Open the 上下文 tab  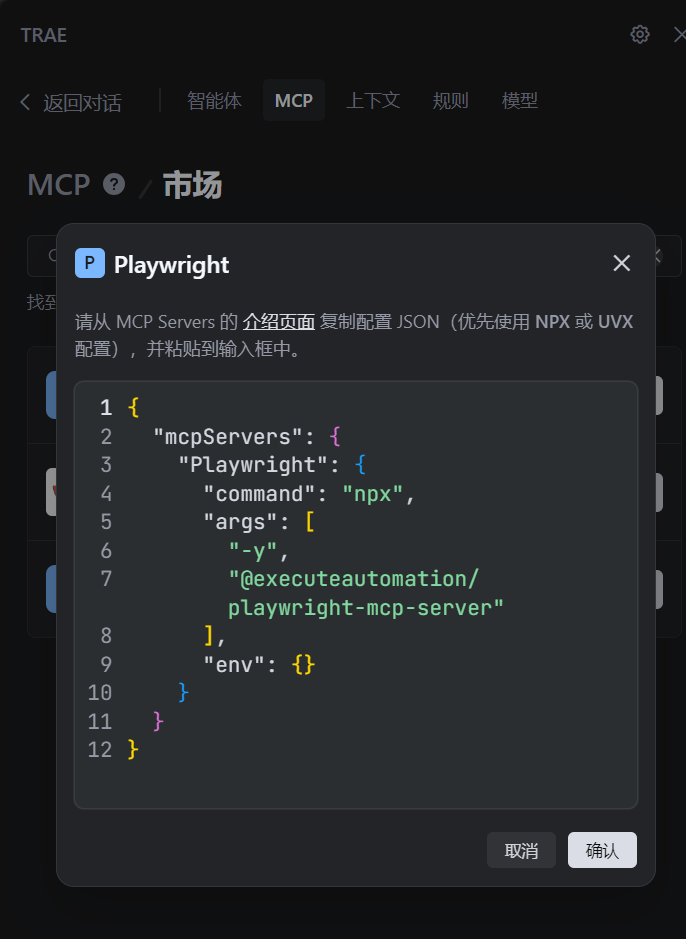tap(373, 101)
